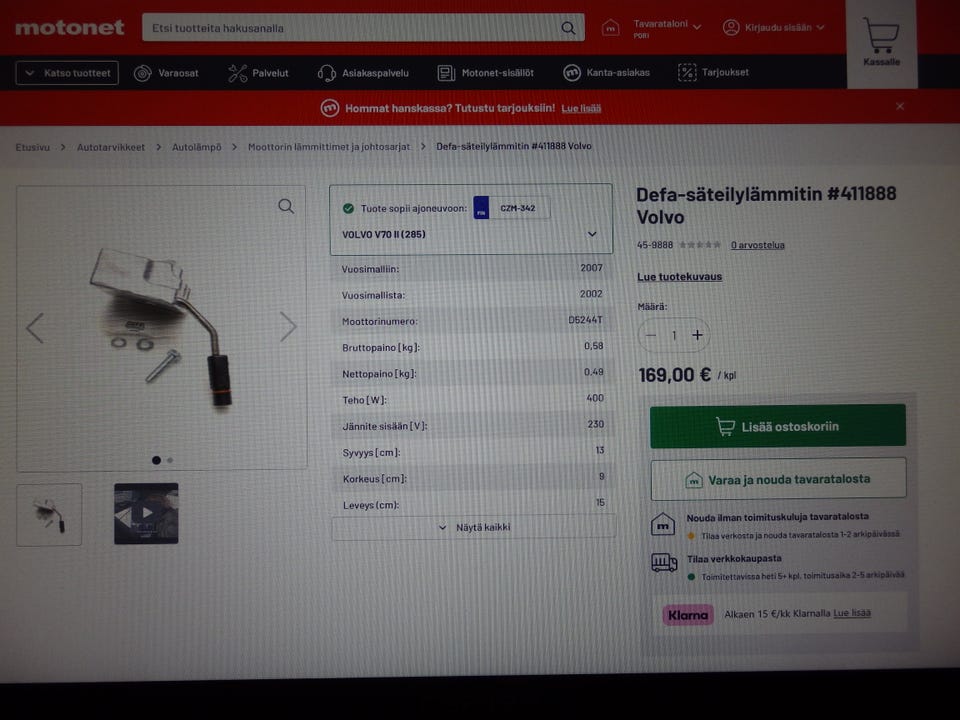
Task: Decrease quantity with minus button
Action: pos(651,336)
